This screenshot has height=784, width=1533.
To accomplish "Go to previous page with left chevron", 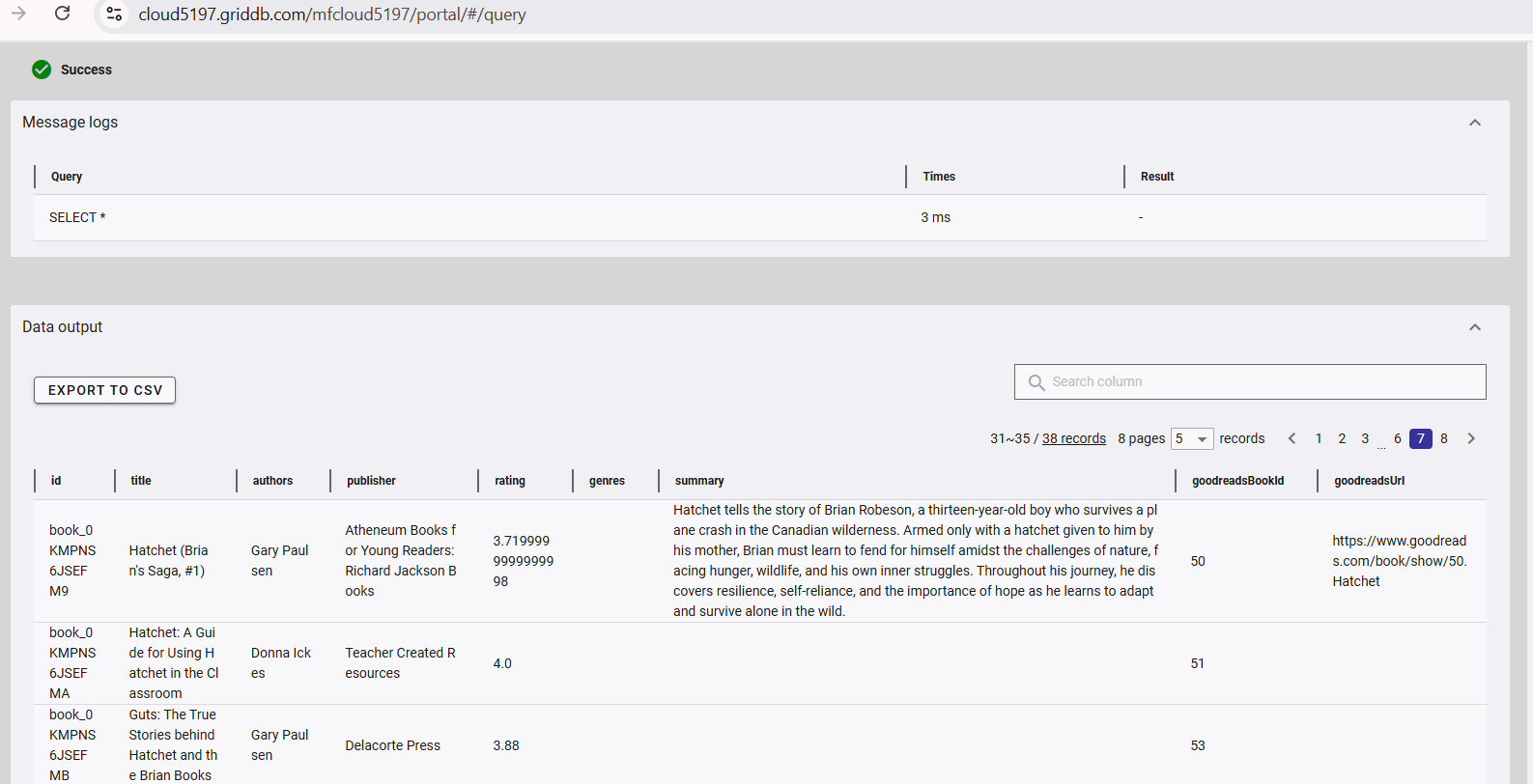I will (1292, 438).
